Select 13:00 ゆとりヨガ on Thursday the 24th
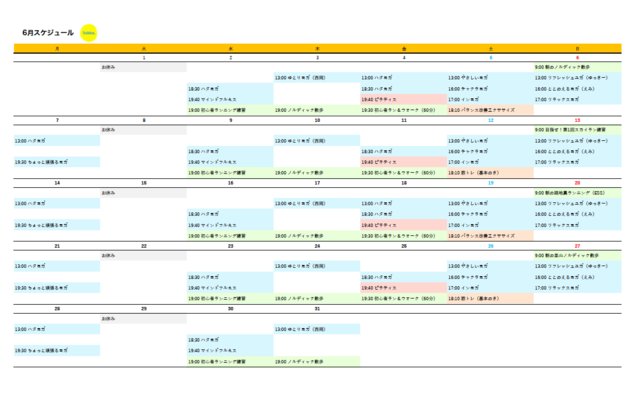 tap(317, 266)
